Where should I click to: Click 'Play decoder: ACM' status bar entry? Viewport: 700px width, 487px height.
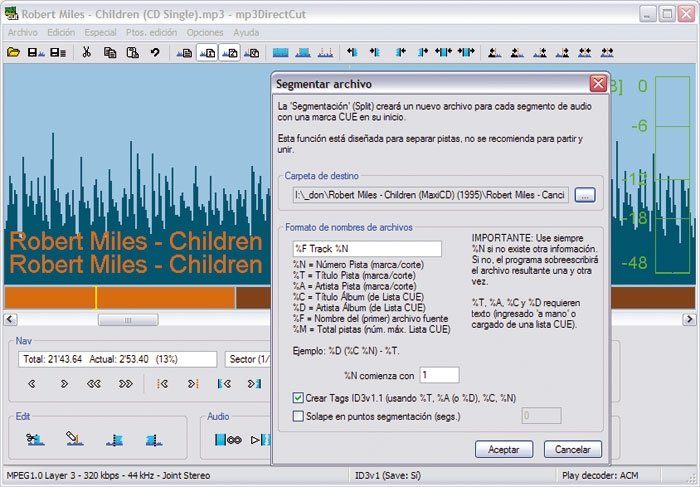[x=600, y=476]
